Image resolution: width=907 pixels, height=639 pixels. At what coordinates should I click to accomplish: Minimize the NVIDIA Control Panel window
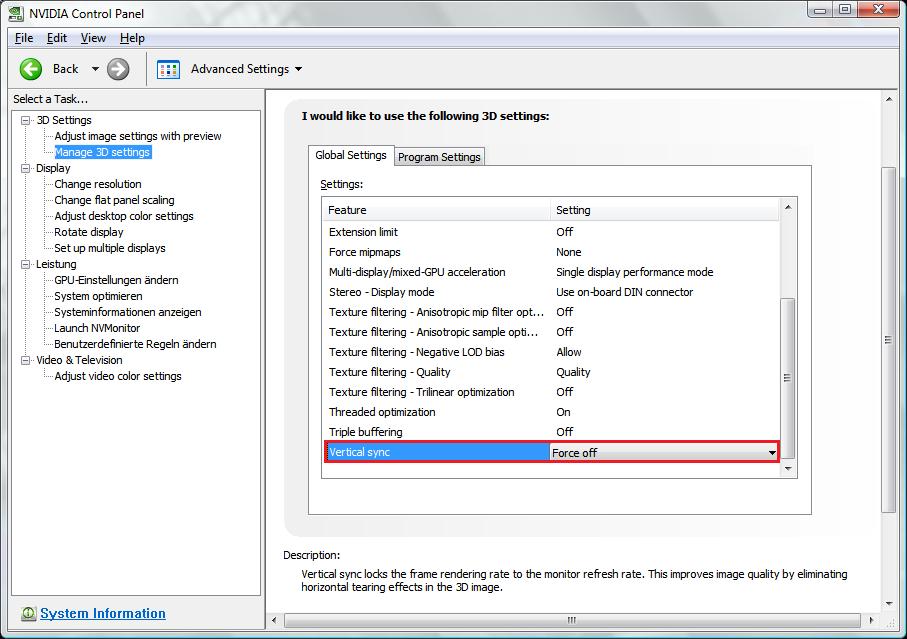click(820, 9)
